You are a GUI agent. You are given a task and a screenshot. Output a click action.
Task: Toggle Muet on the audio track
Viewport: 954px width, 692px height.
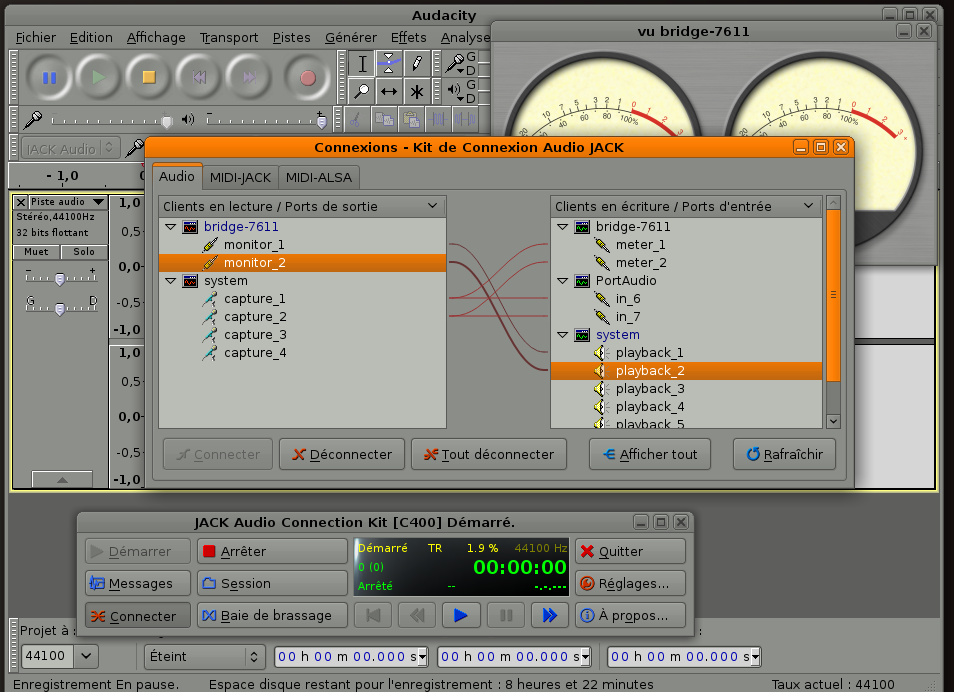coord(36,252)
